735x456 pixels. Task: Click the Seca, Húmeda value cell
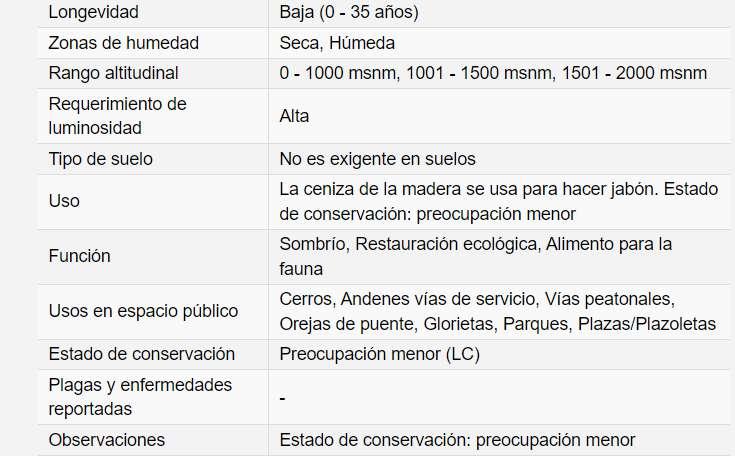[337, 43]
